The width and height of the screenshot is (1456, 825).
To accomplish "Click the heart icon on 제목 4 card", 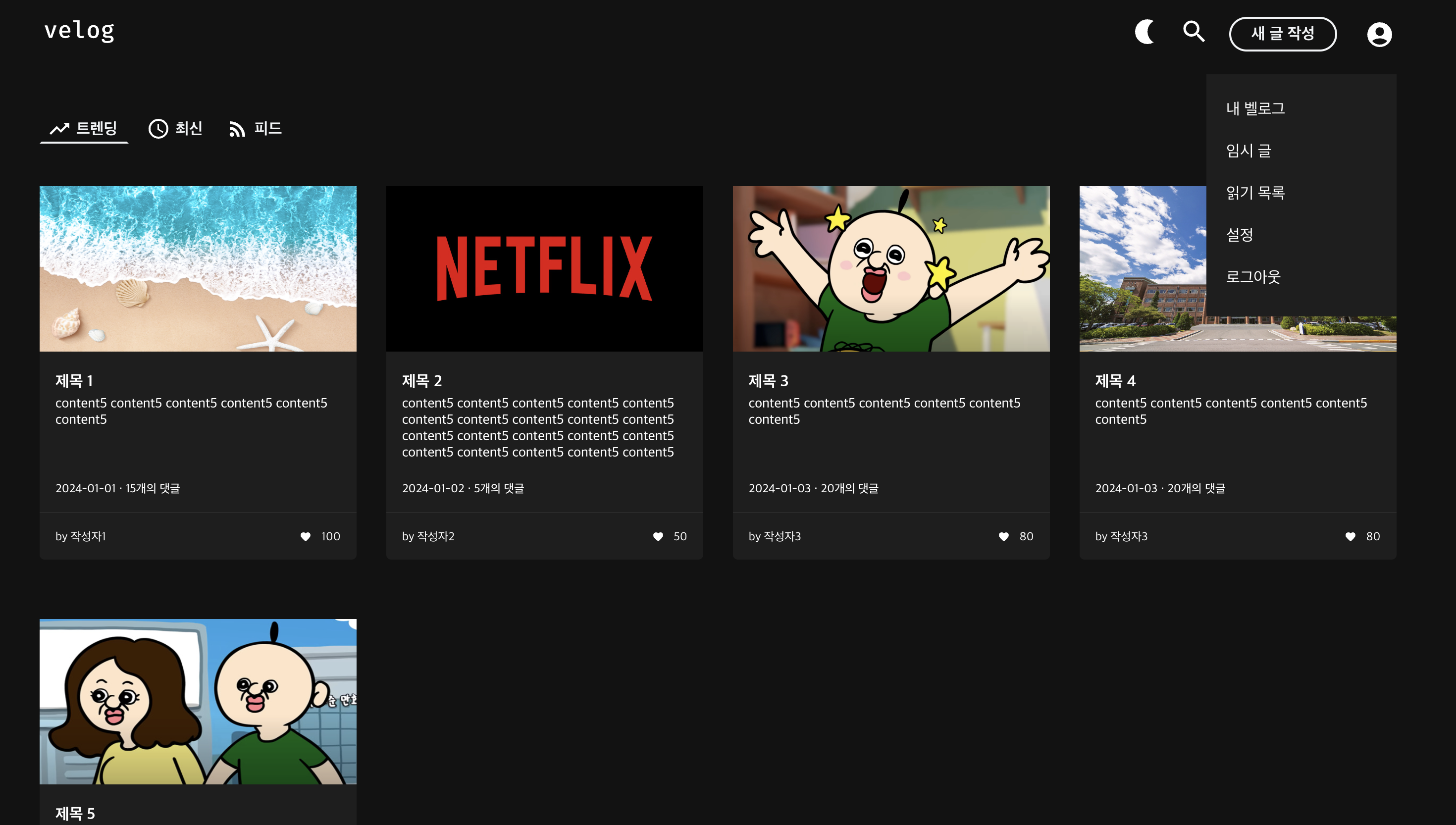I will coord(1351,537).
